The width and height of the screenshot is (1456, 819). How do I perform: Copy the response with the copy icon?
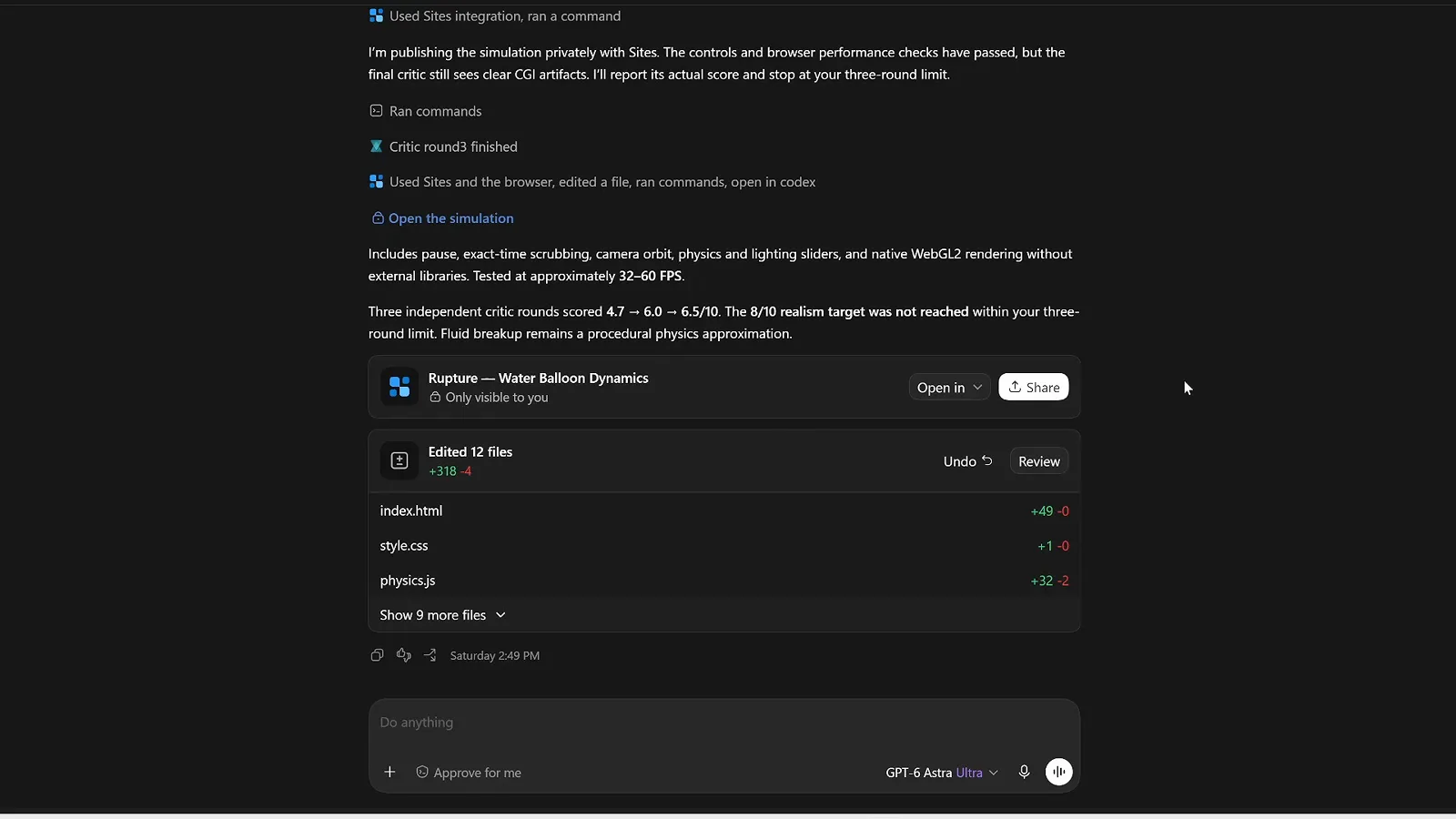377,655
